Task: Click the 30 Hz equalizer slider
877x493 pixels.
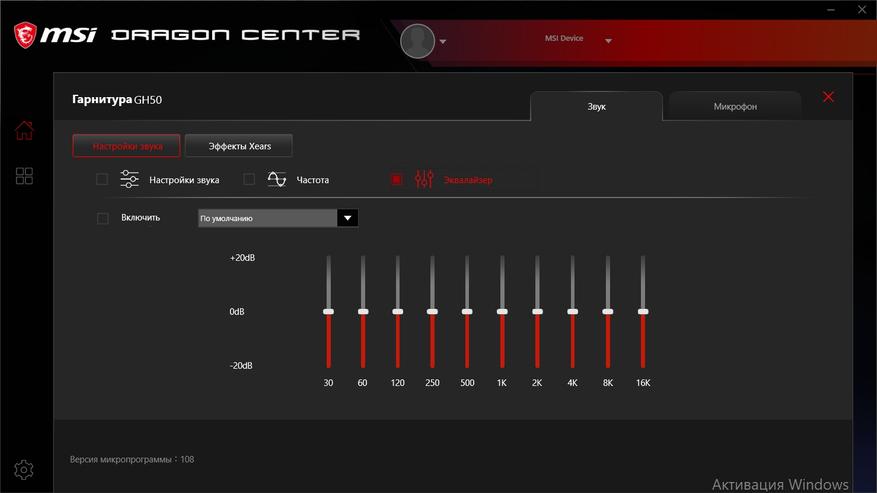Action: coord(328,312)
